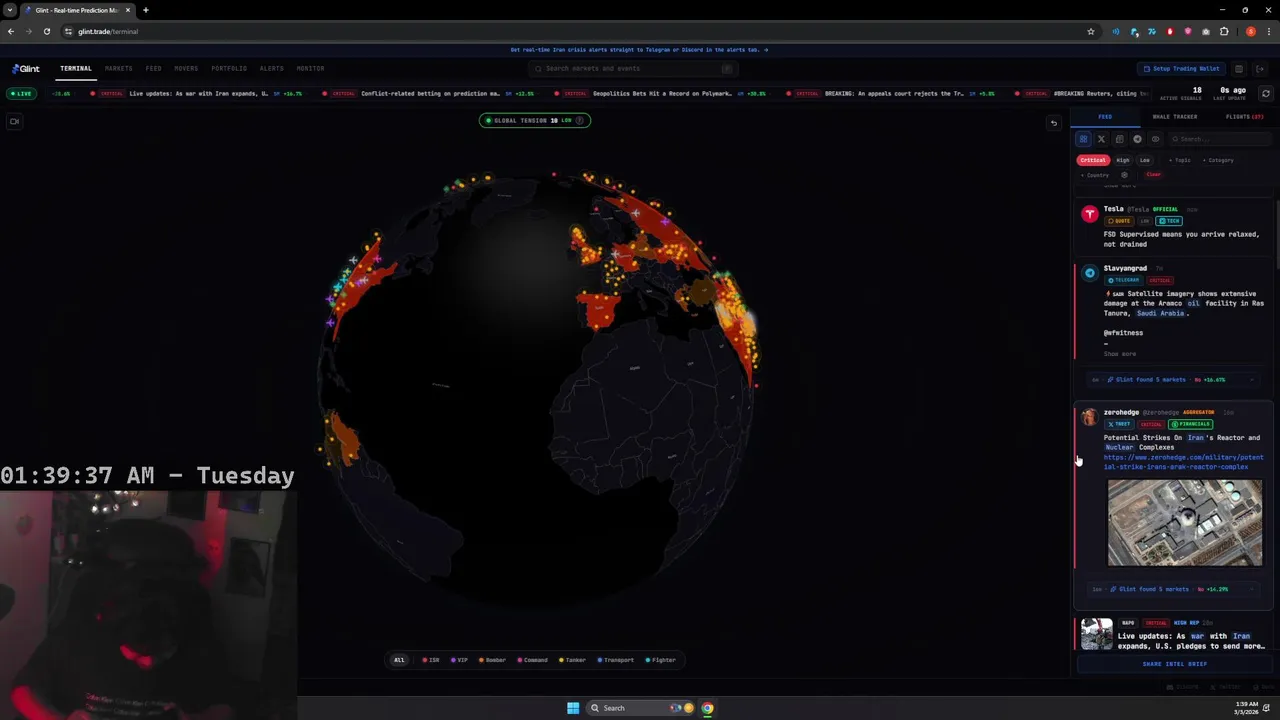Toggle the ISR flight filter
The height and width of the screenshot is (720, 1280).
[x=431, y=660]
